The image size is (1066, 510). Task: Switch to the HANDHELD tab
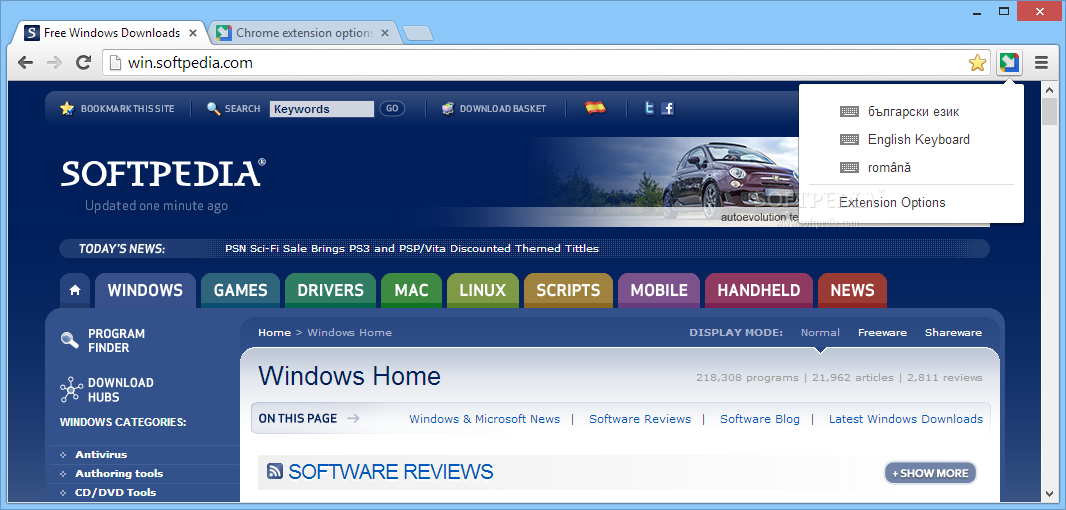coord(759,290)
